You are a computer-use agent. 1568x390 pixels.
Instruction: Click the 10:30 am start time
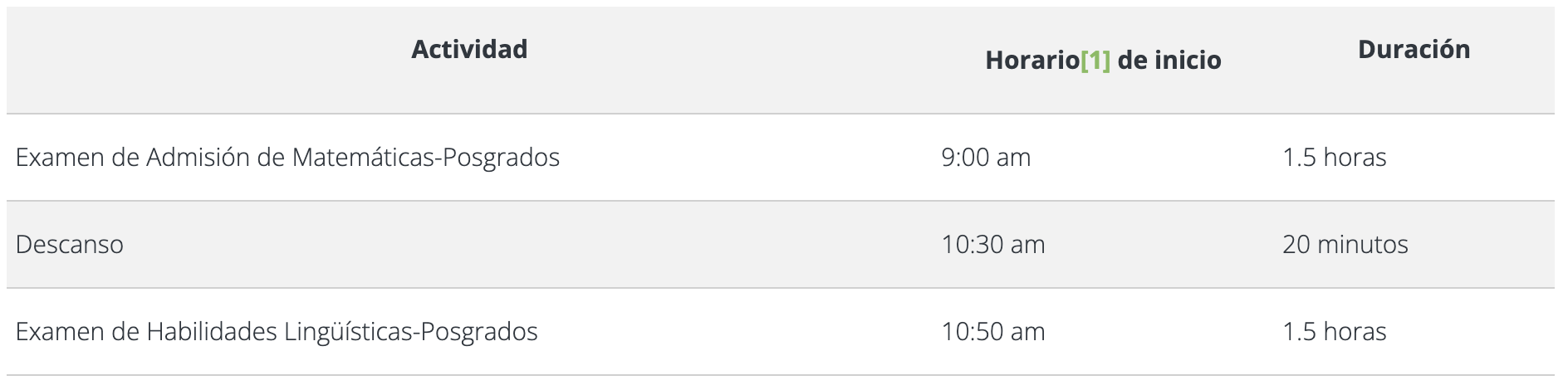[992, 245]
